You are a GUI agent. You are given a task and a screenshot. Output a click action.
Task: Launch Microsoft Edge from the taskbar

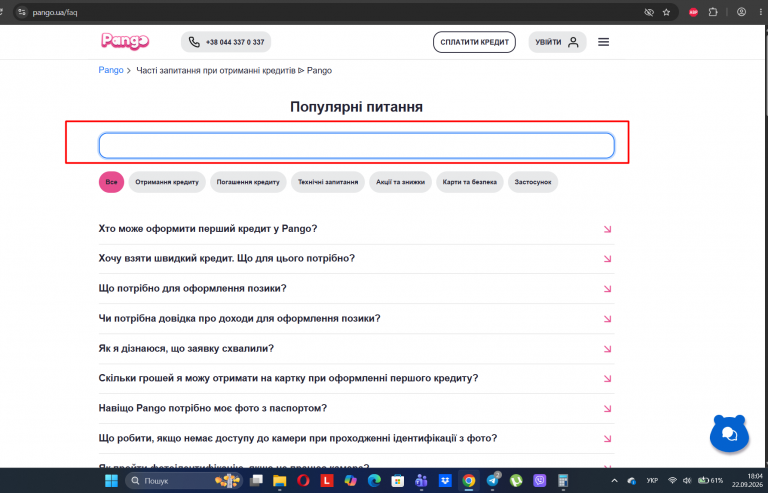374,481
